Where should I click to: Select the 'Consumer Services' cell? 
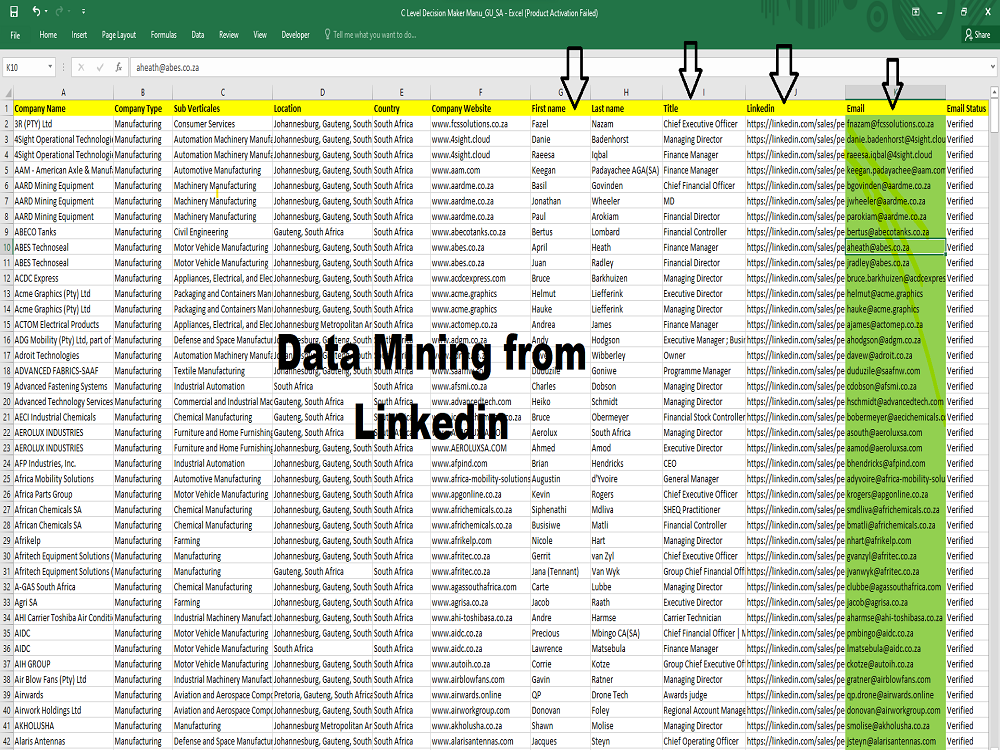tap(222, 124)
